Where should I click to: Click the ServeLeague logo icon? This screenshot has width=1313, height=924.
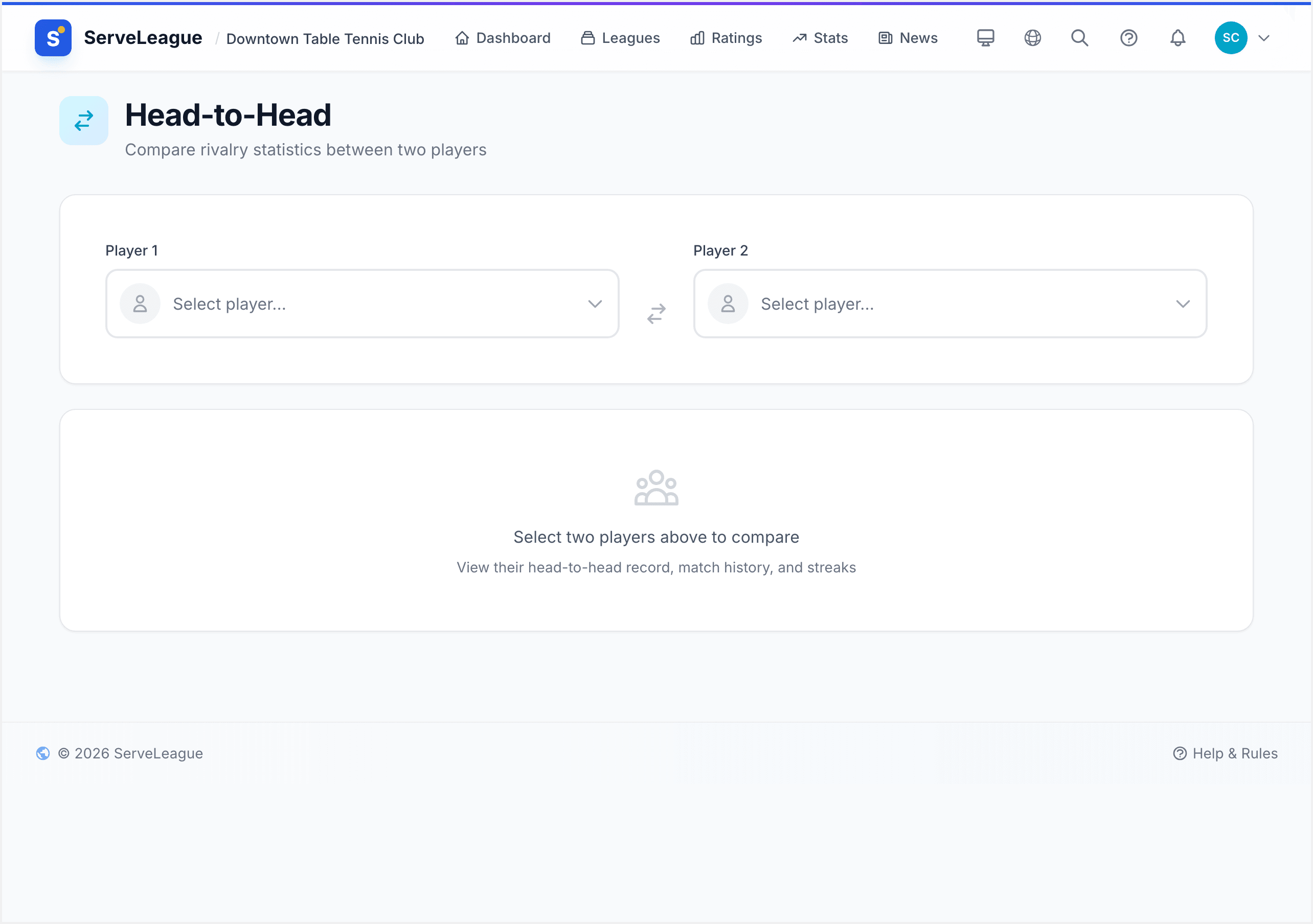tap(53, 38)
